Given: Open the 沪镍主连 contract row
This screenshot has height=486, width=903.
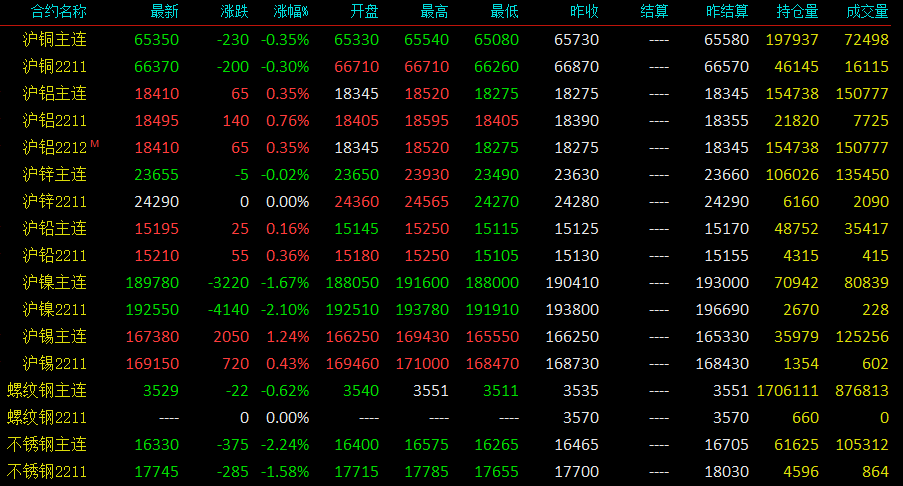Looking at the screenshot, I should click(x=452, y=283).
